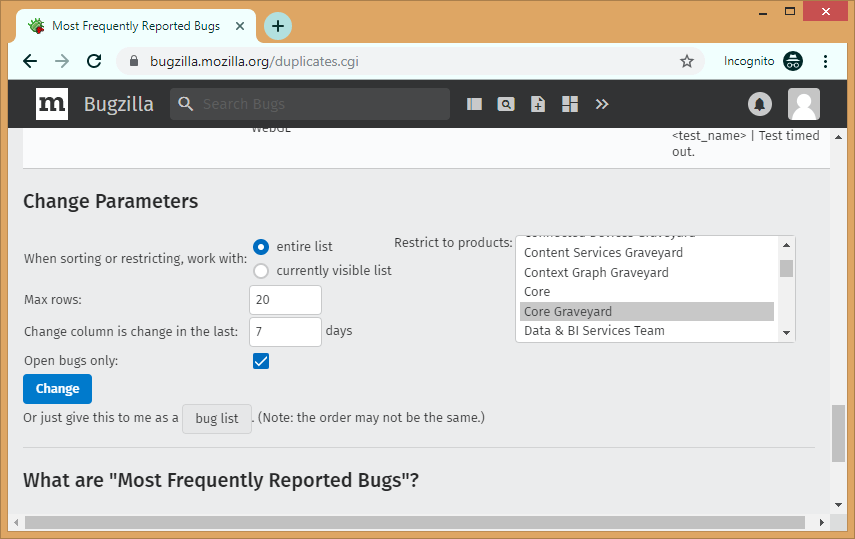Image resolution: width=855 pixels, height=539 pixels.
Task: Select Data & BI Services Team
Action: [x=647, y=331]
